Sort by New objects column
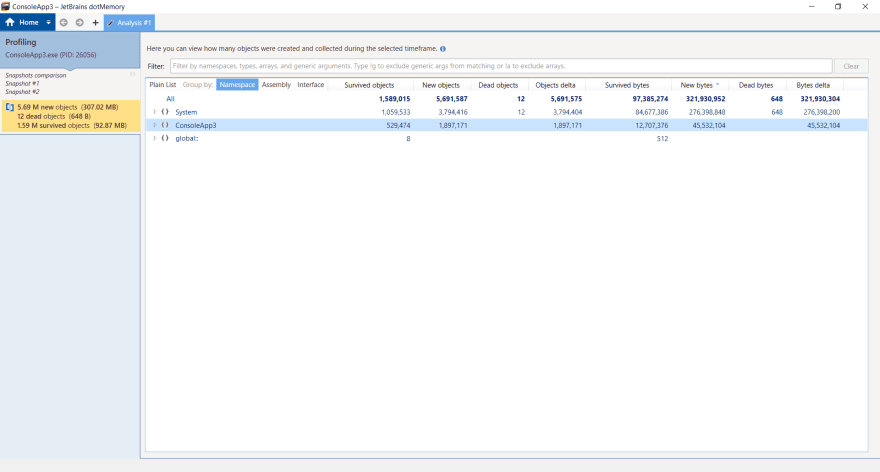 pyautogui.click(x=441, y=85)
